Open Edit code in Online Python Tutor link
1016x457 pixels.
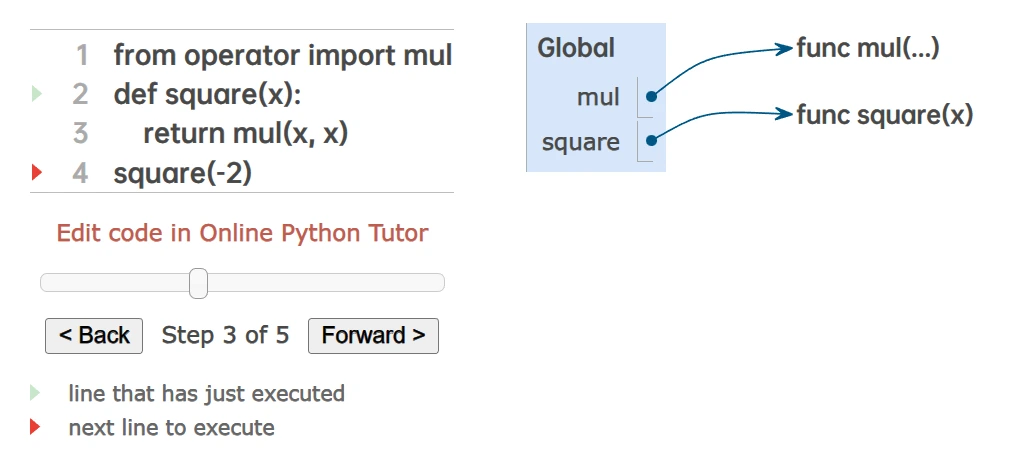tap(242, 234)
